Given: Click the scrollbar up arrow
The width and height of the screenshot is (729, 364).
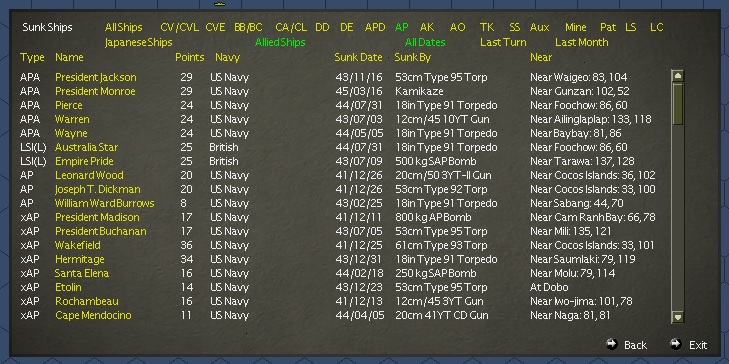Looking at the screenshot, I should tap(678, 76).
